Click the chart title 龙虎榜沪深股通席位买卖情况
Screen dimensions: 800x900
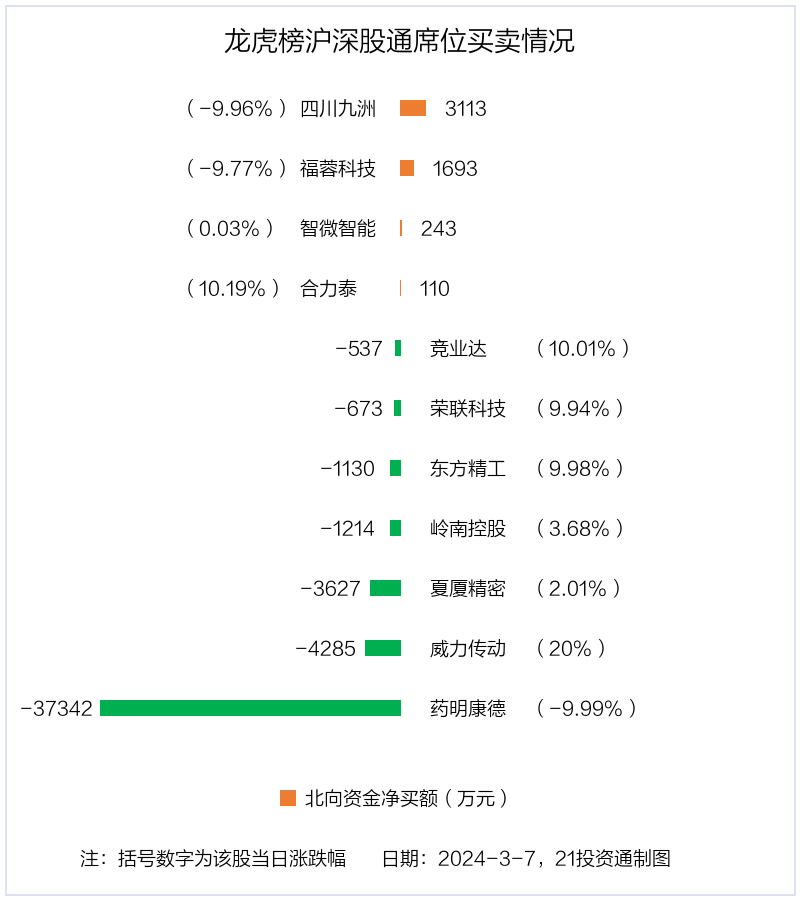[399, 41]
